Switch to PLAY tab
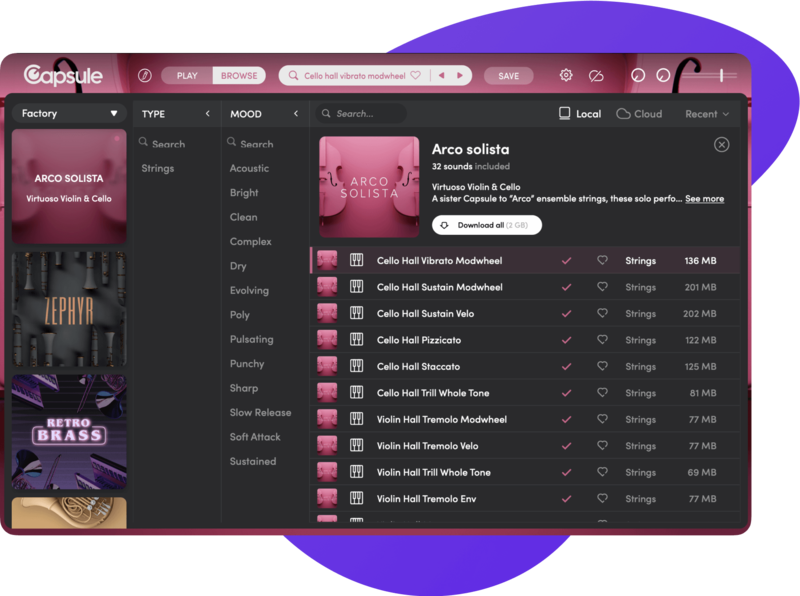Screen dimensions: 800x596 [x=187, y=76]
